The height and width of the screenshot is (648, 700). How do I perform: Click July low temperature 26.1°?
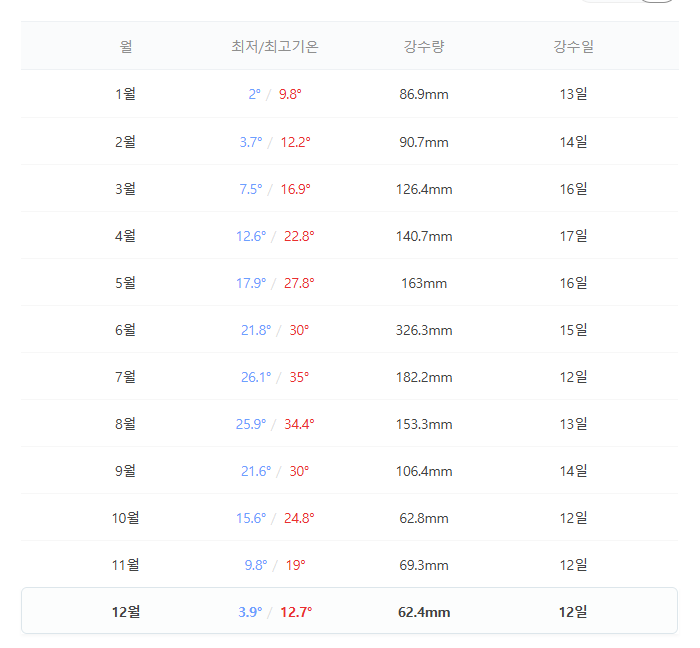point(256,377)
